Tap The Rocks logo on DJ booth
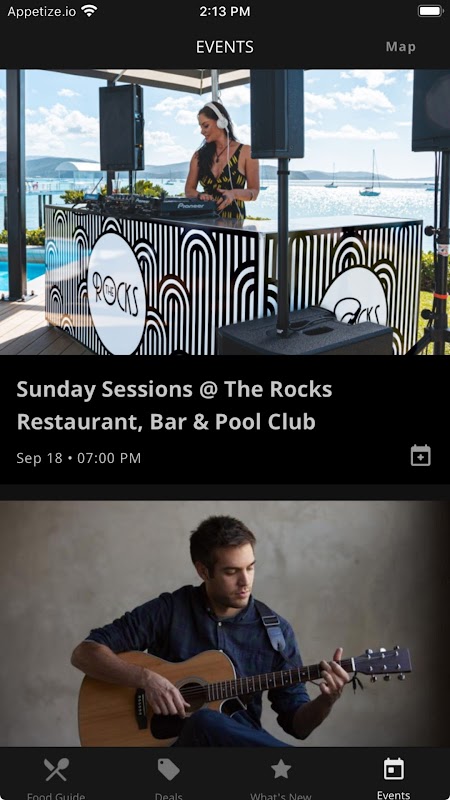This screenshot has width=450, height=800. pos(116,294)
